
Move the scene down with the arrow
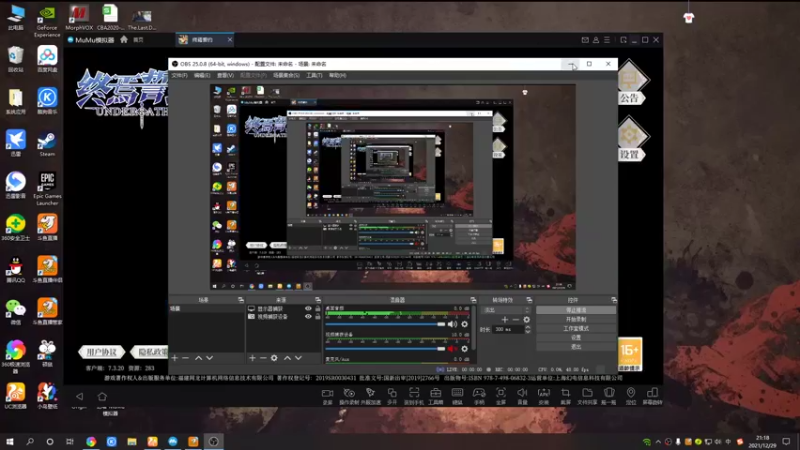[209, 358]
